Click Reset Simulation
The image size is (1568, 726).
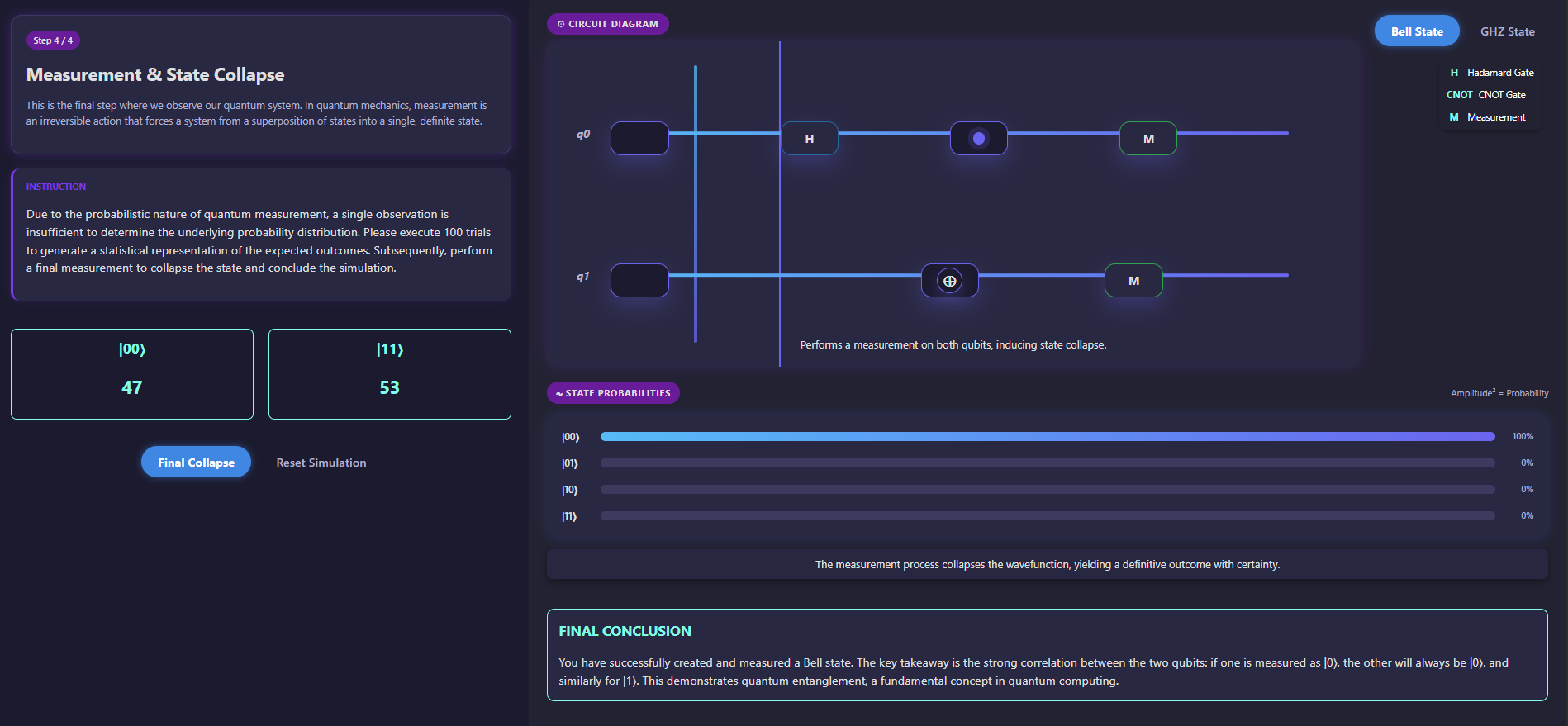pos(321,463)
